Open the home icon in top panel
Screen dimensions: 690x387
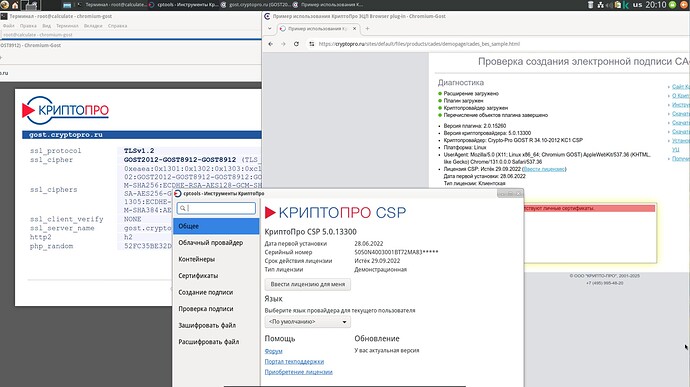(x=15, y=5)
